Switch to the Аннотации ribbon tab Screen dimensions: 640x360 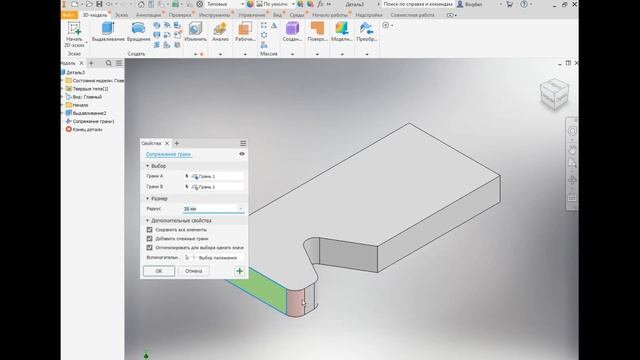[148, 15]
